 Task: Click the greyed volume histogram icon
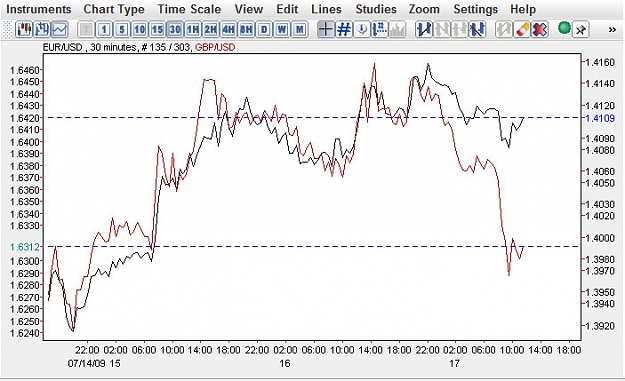(397, 29)
